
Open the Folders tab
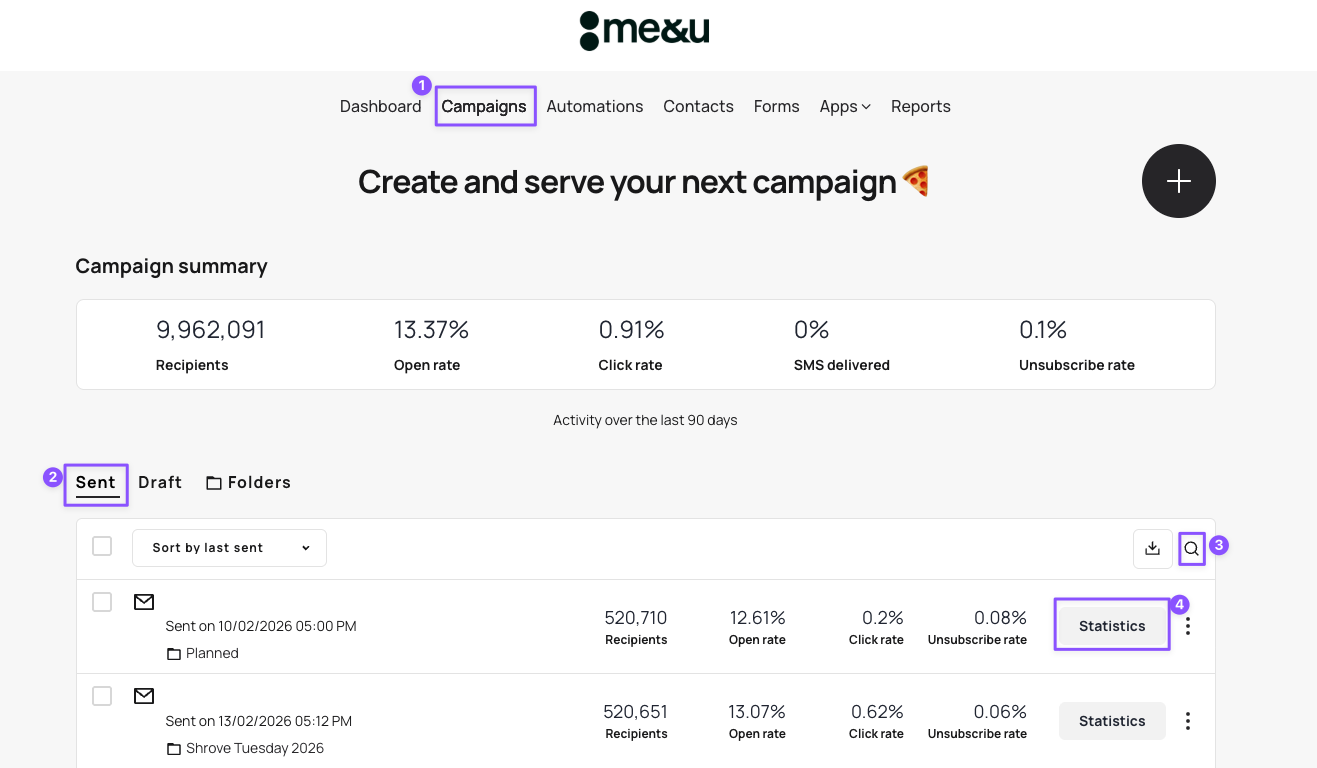click(248, 483)
